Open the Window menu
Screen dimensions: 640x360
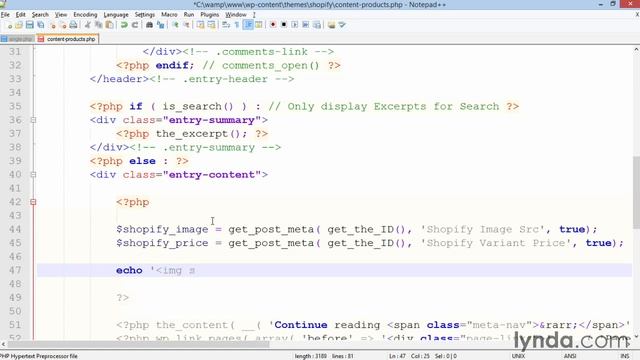click(x=236, y=15)
